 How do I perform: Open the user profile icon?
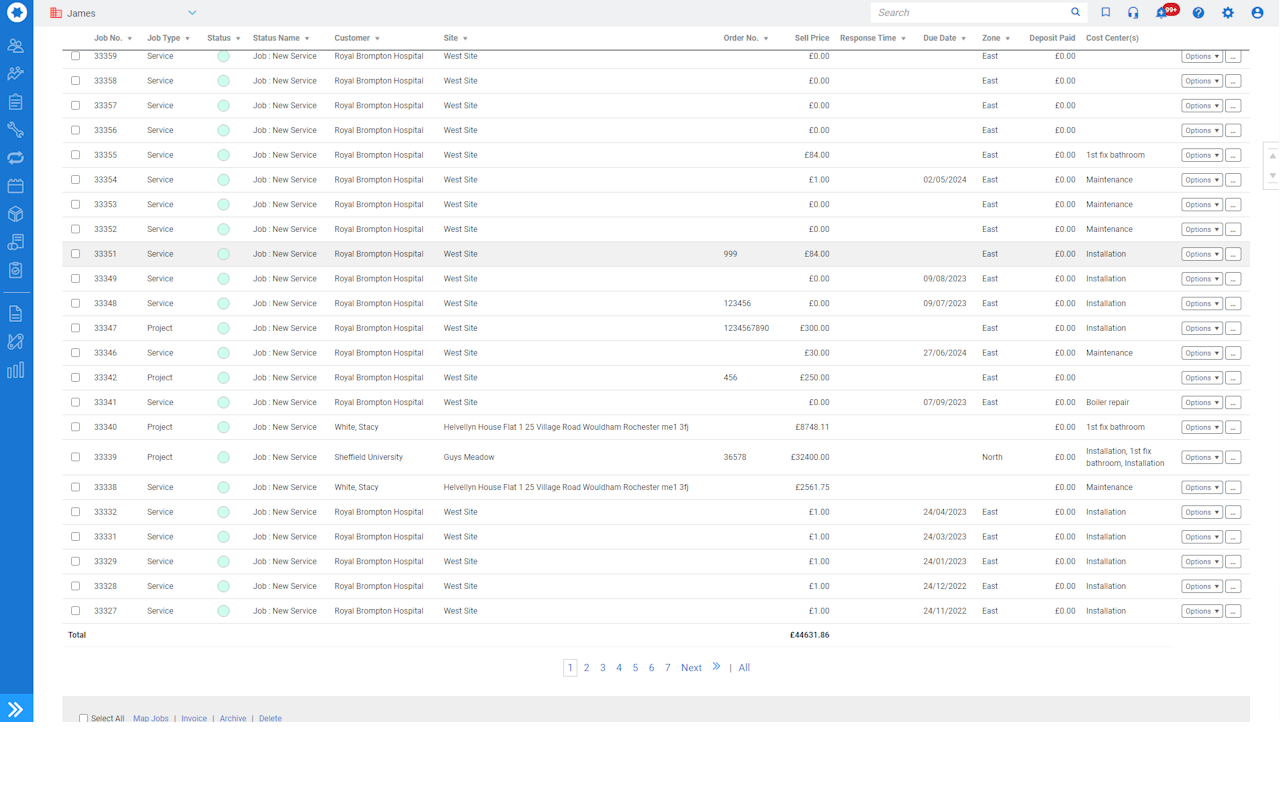tap(1257, 13)
